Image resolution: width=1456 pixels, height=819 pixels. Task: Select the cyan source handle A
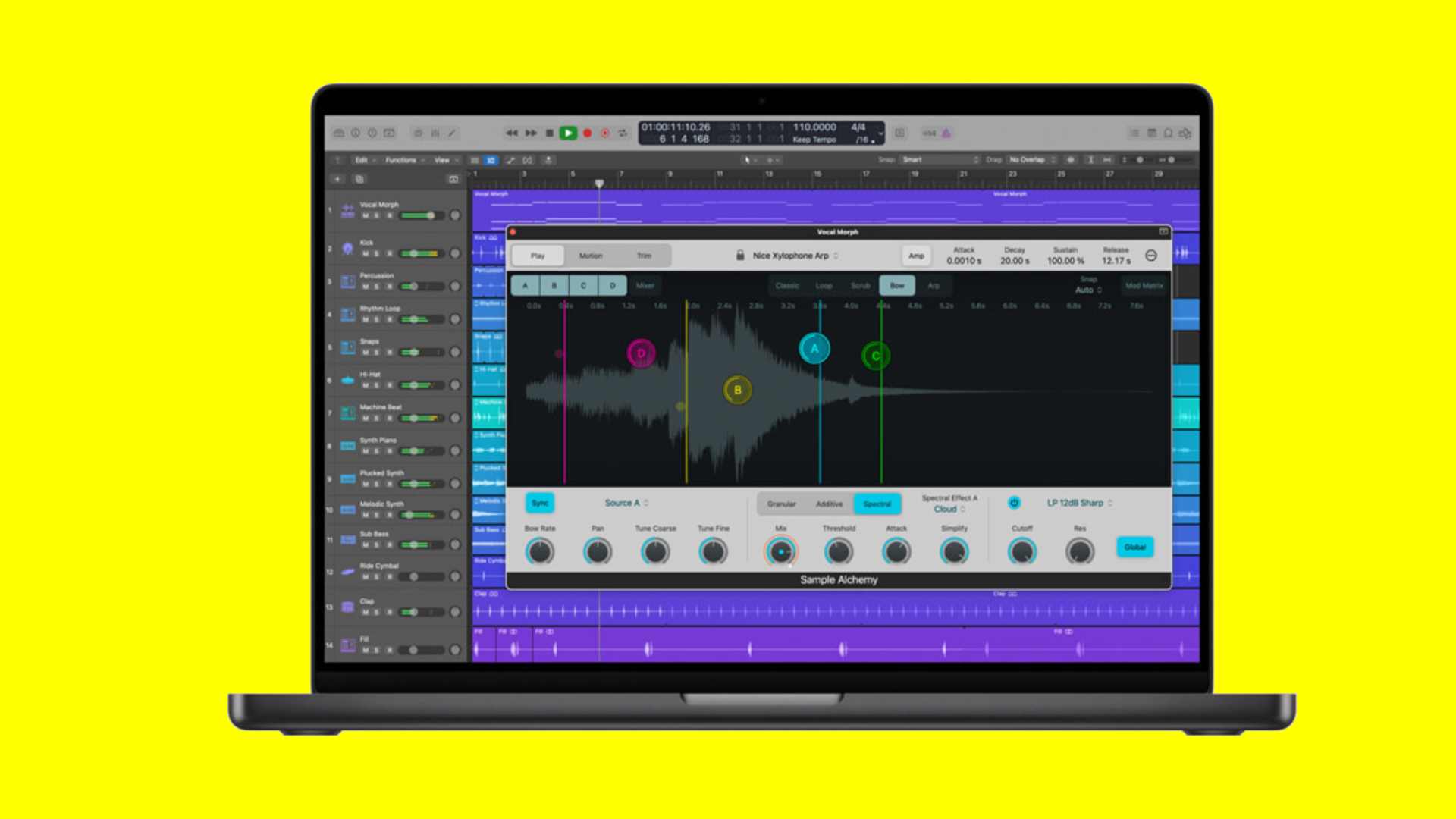814,349
